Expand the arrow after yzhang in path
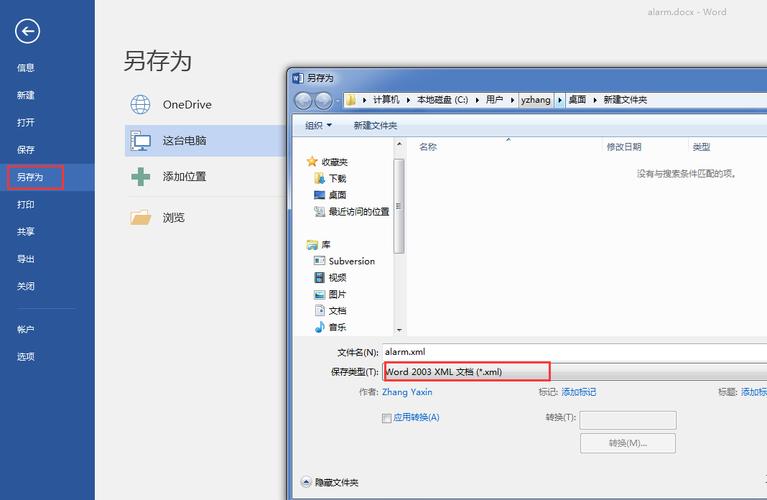767x500 pixels. pyautogui.click(x=560, y=100)
